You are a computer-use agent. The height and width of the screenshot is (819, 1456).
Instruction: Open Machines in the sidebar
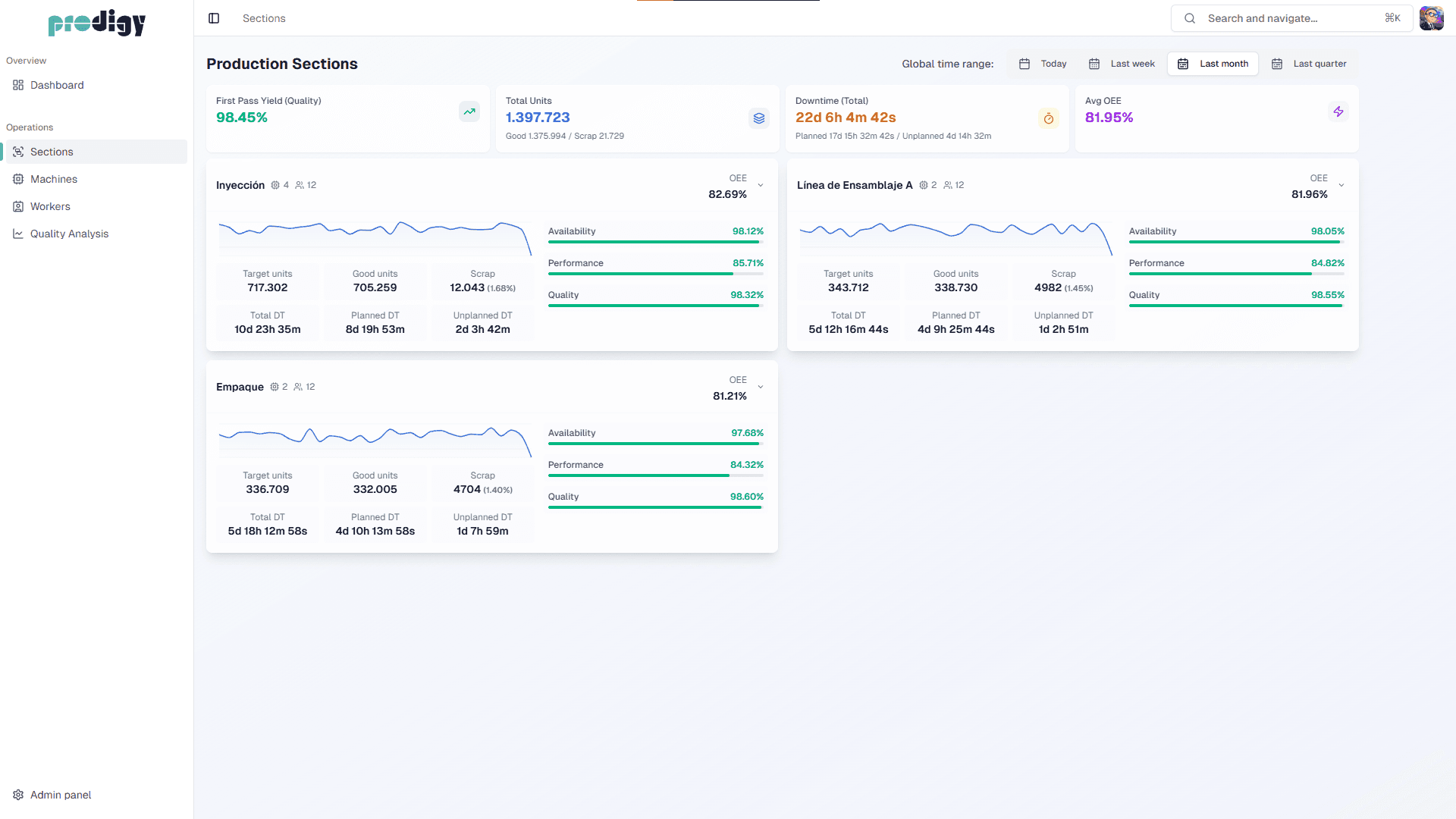[54, 179]
